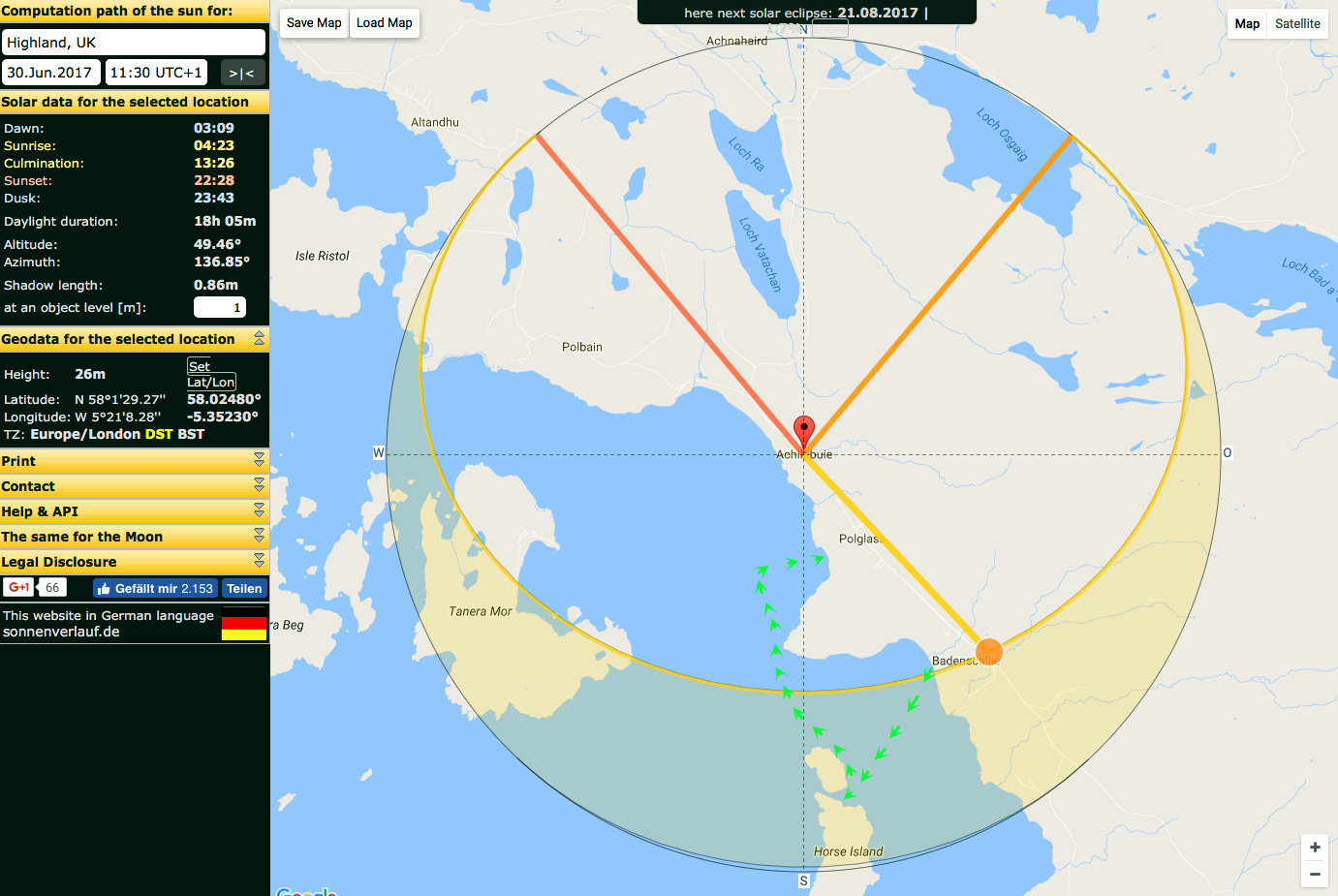Click the German flag icon
This screenshot has width=1338, height=896.
[x=243, y=624]
